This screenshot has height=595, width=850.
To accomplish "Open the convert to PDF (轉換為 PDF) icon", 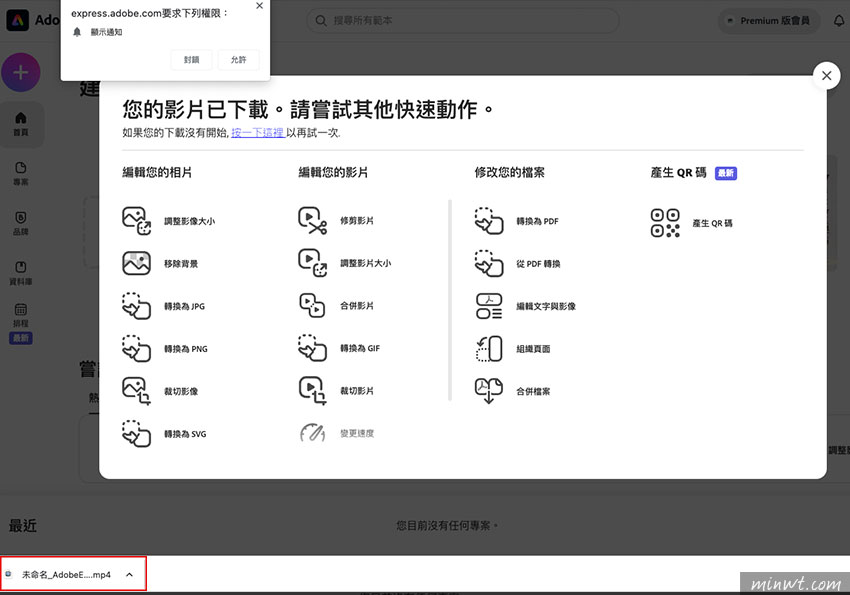I will pyautogui.click(x=489, y=221).
